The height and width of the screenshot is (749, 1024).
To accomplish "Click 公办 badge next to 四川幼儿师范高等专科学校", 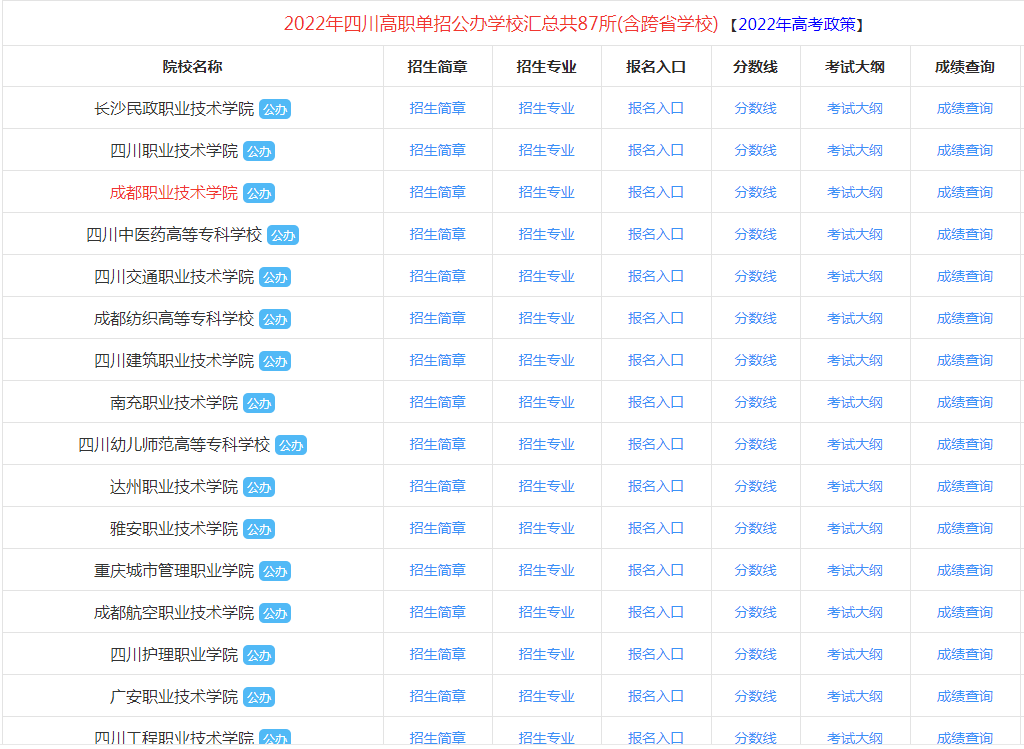I will coord(291,445).
